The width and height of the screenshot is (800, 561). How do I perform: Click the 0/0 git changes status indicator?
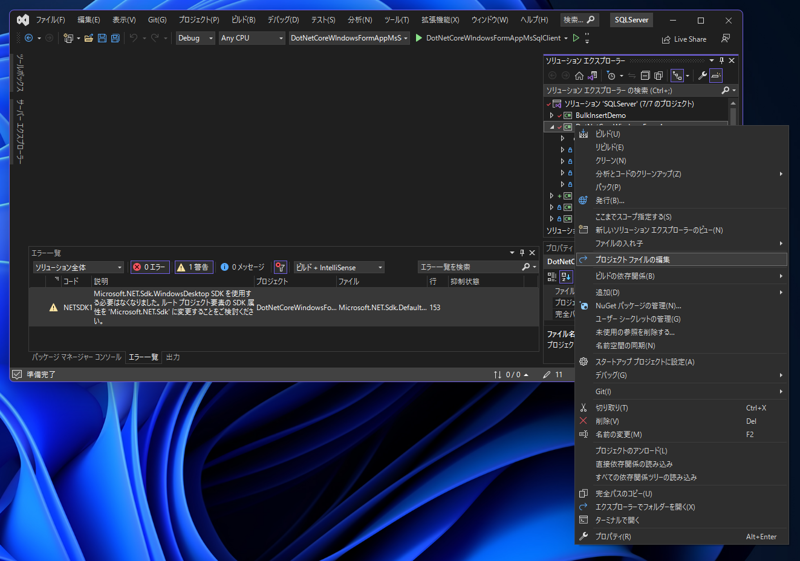point(511,374)
